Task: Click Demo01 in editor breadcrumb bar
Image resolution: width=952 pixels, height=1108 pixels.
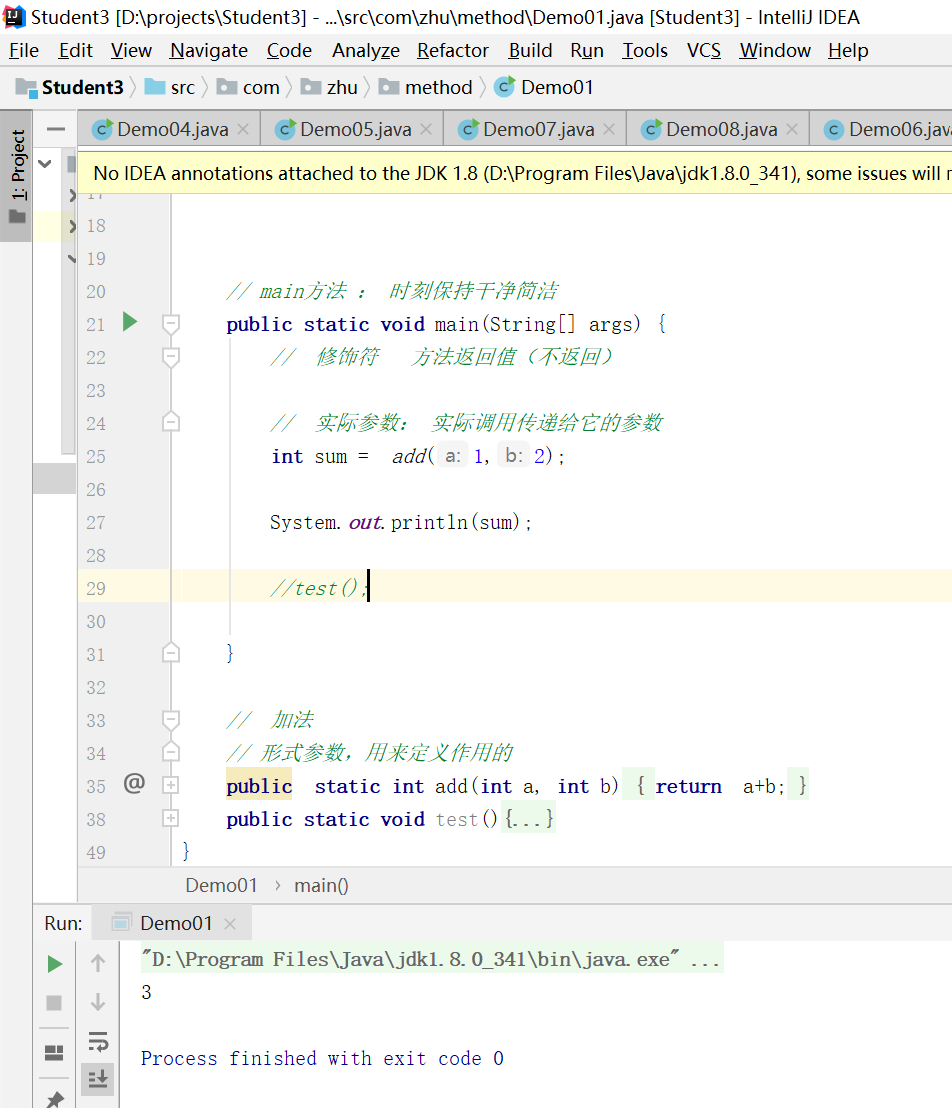Action: [221, 885]
